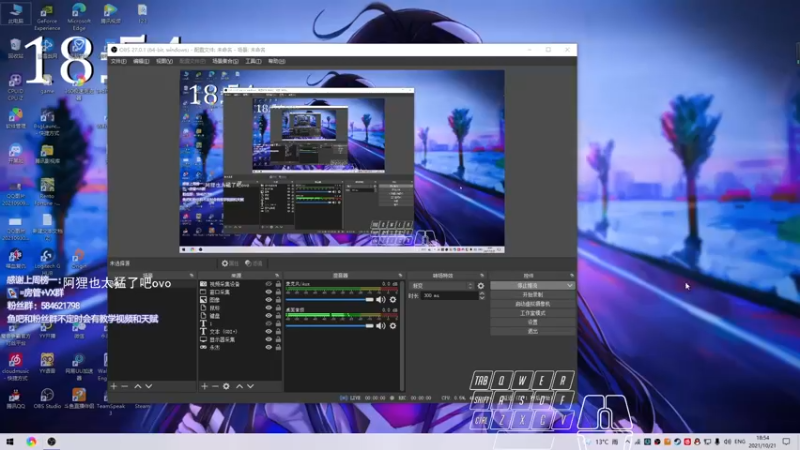Viewport: 800px width, 450px height.
Task: Open source properties gear in Sources panel
Action: point(227,386)
